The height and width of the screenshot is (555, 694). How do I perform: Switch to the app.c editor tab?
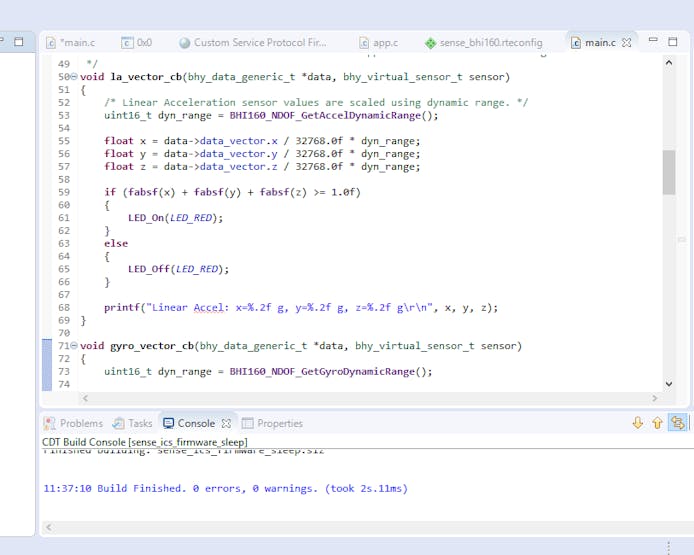[385, 43]
